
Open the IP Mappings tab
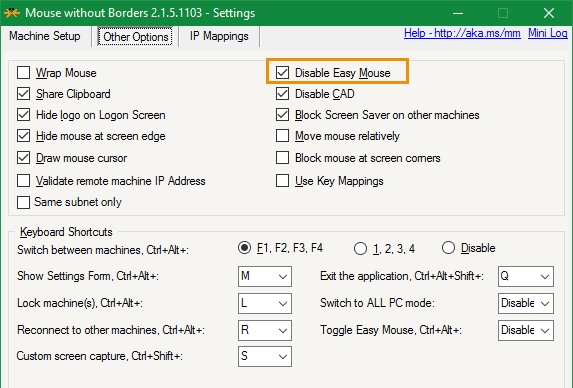coord(219,36)
